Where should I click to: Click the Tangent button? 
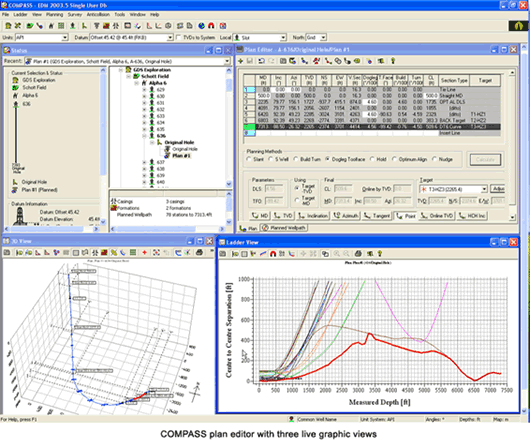click(377, 216)
